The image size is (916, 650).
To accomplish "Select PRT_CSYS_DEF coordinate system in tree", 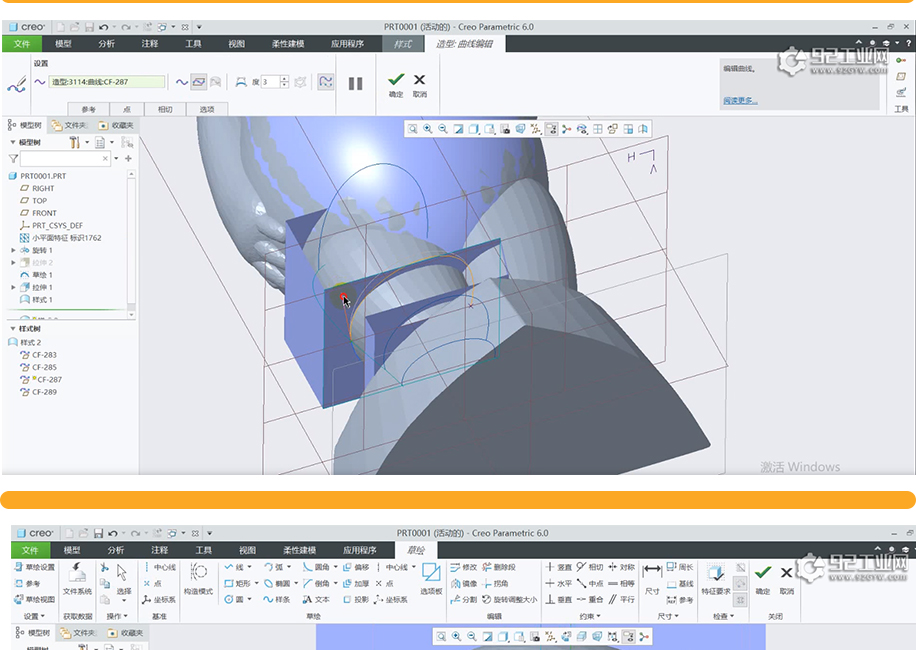I will 51,225.
